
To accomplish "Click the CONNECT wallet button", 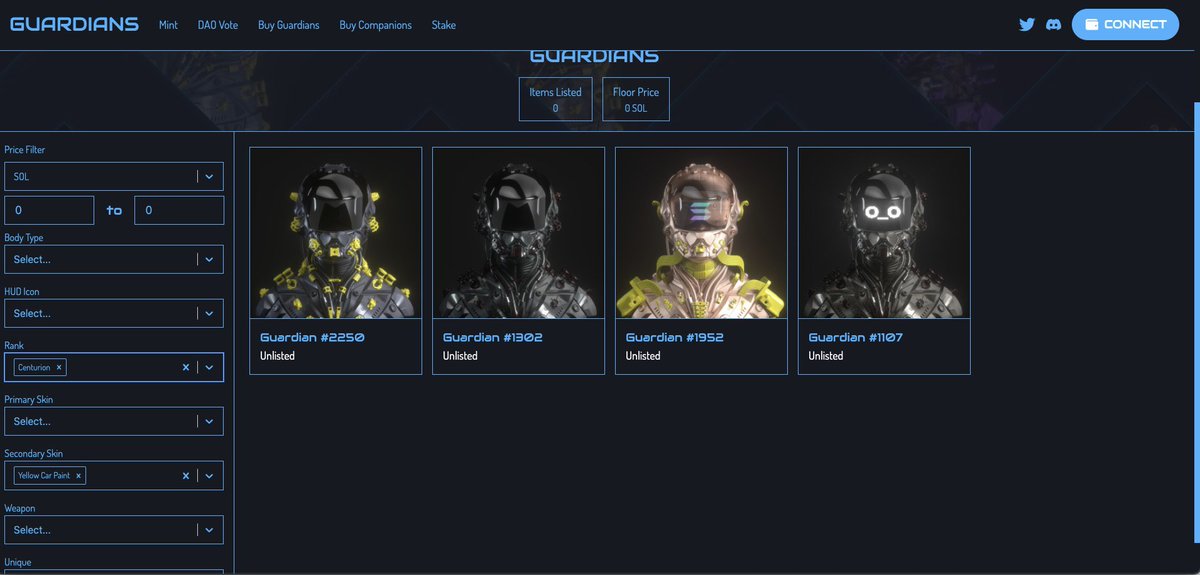I will [x=1126, y=24].
